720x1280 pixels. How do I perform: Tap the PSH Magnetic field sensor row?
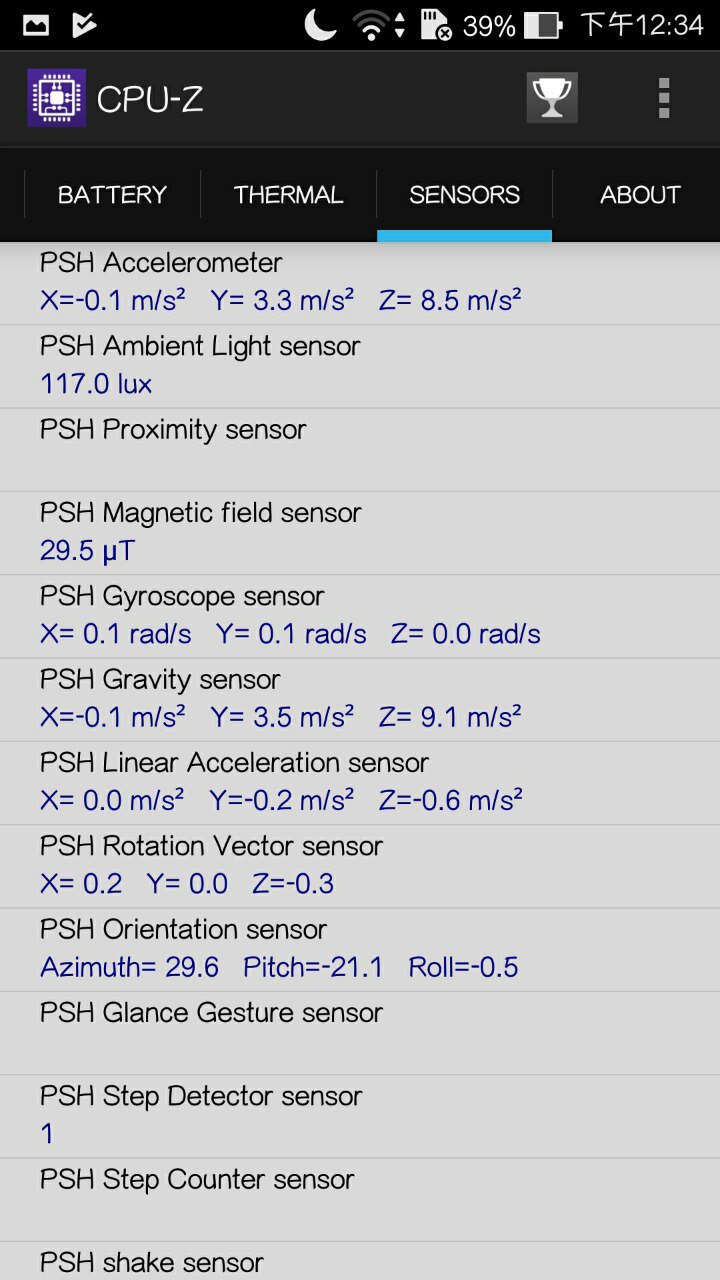tap(360, 532)
